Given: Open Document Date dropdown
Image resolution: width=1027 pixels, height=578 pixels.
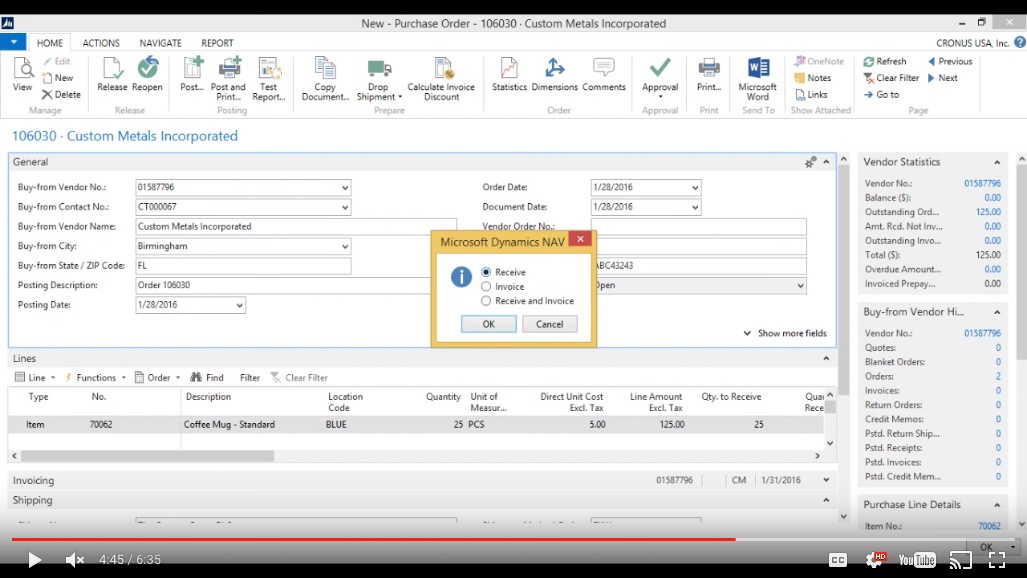Looking at the screenshot, I should pyautogui.click(x=695, y=207).
